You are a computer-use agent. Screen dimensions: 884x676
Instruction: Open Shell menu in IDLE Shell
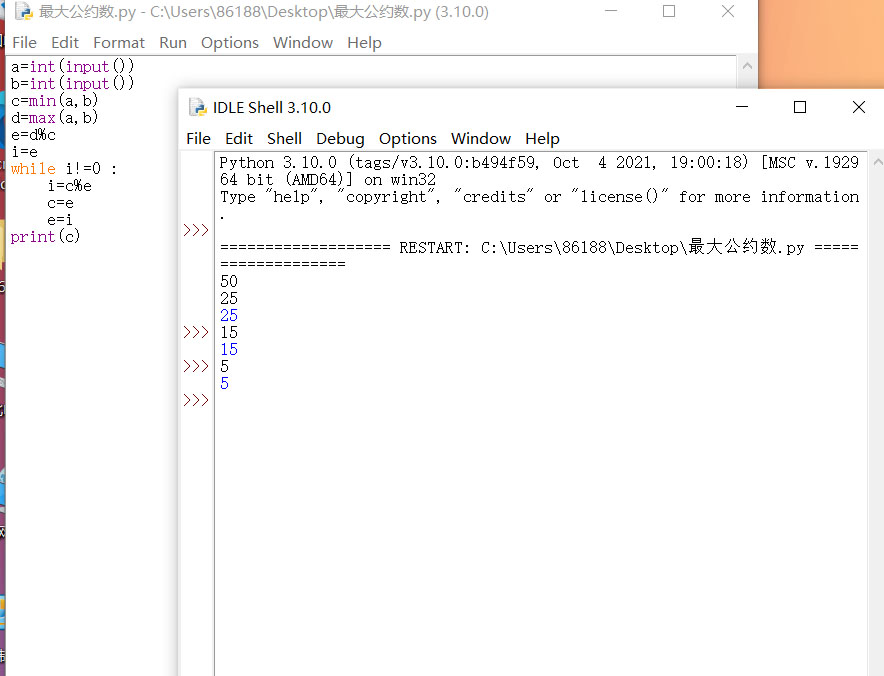pyautogui.click(x=284, y=139)
